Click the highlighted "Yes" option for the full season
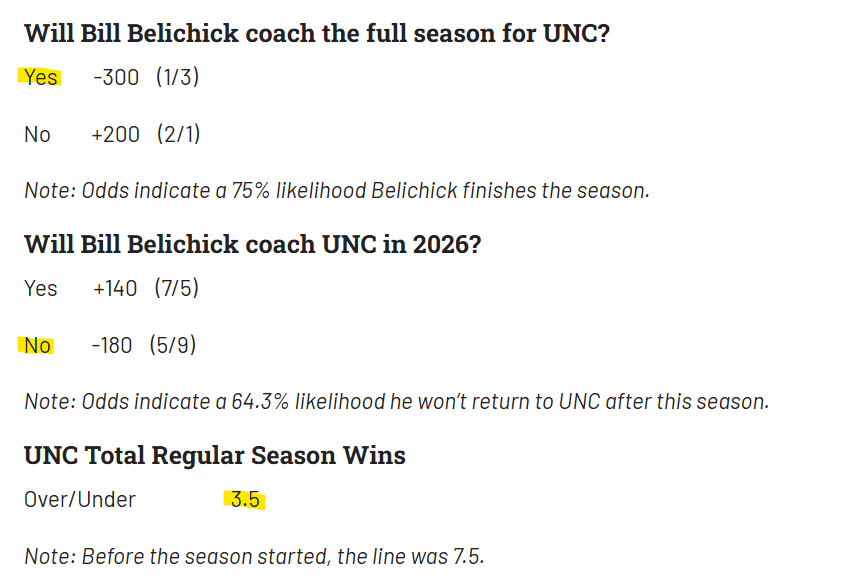Viewport: 847px width, 577px height. [41, 77]
